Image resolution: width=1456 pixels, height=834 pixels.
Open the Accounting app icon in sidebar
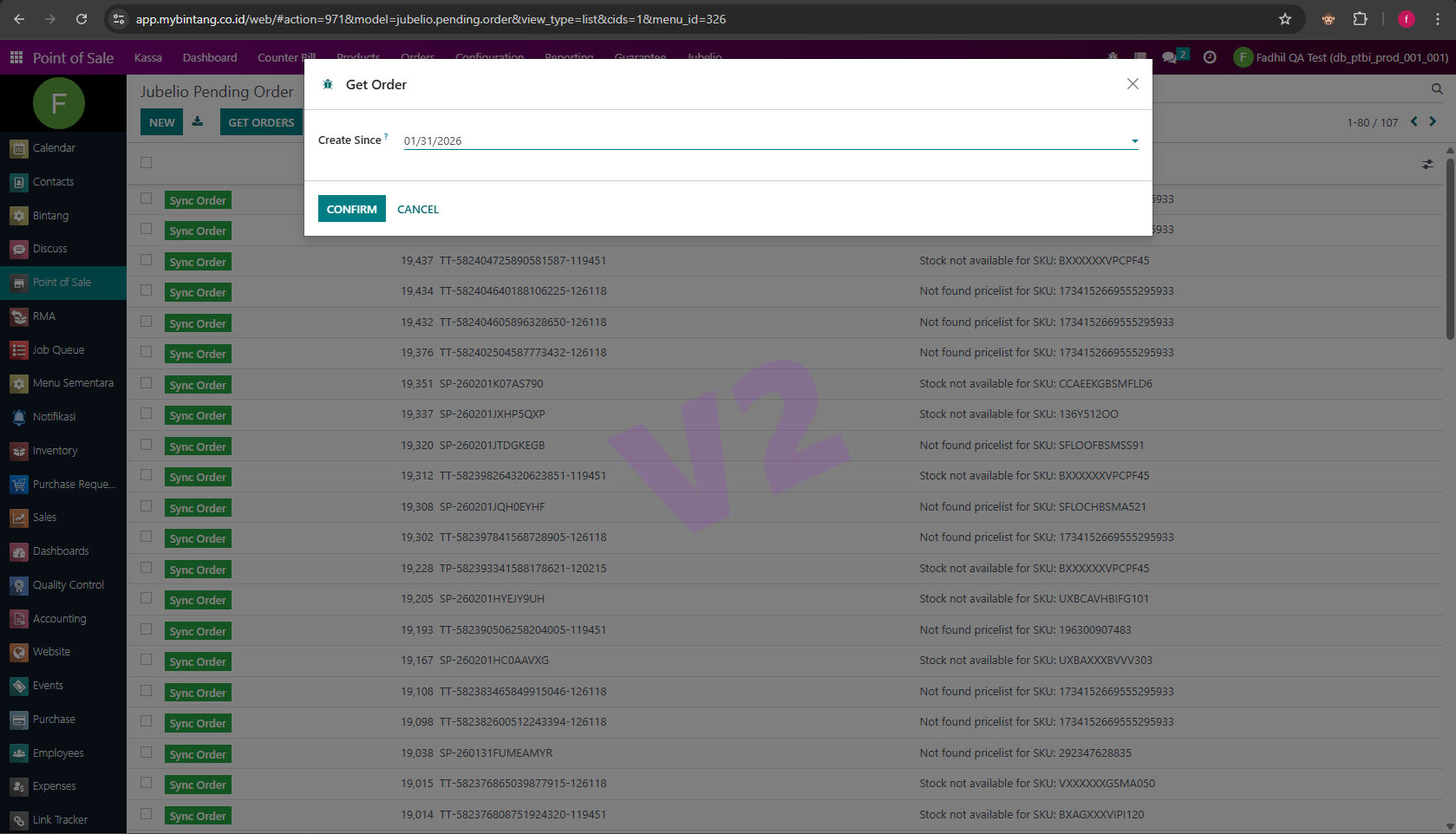click(x=19, y=619)
